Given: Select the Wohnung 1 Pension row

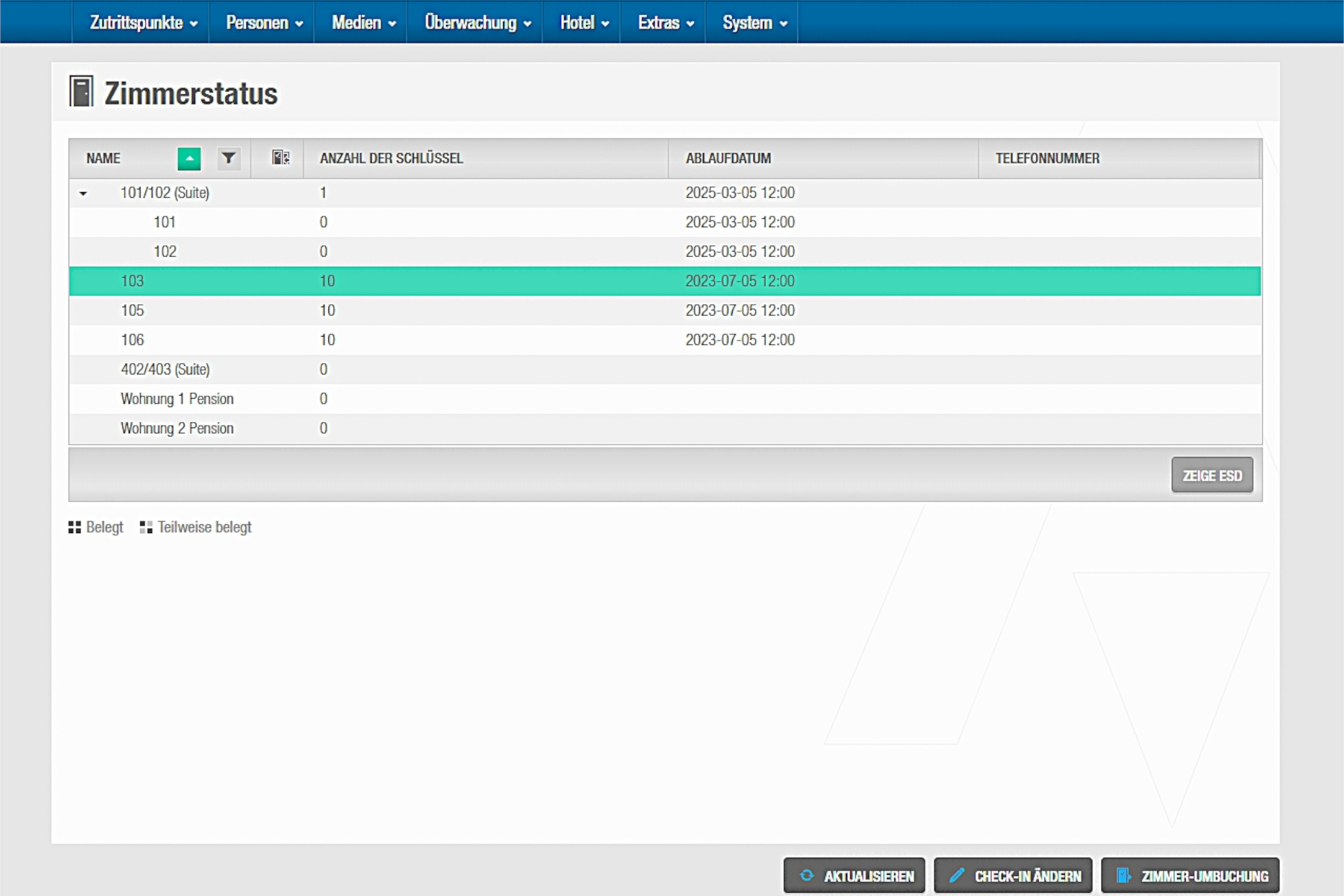Looking at the screenshot, I should pyautogui.click(x=177, y=399).
